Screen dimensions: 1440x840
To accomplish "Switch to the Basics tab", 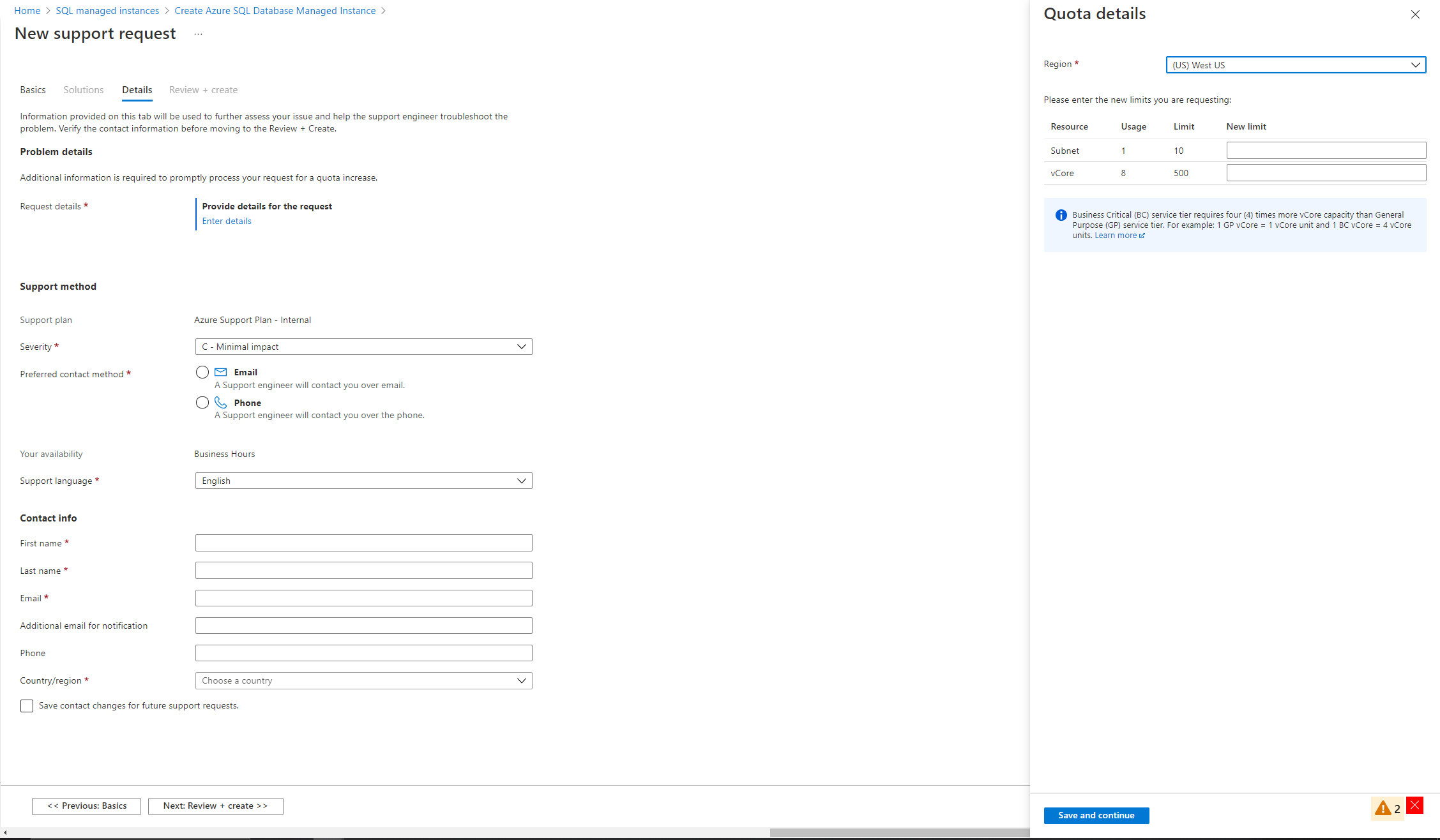I will tap(32, 89).
